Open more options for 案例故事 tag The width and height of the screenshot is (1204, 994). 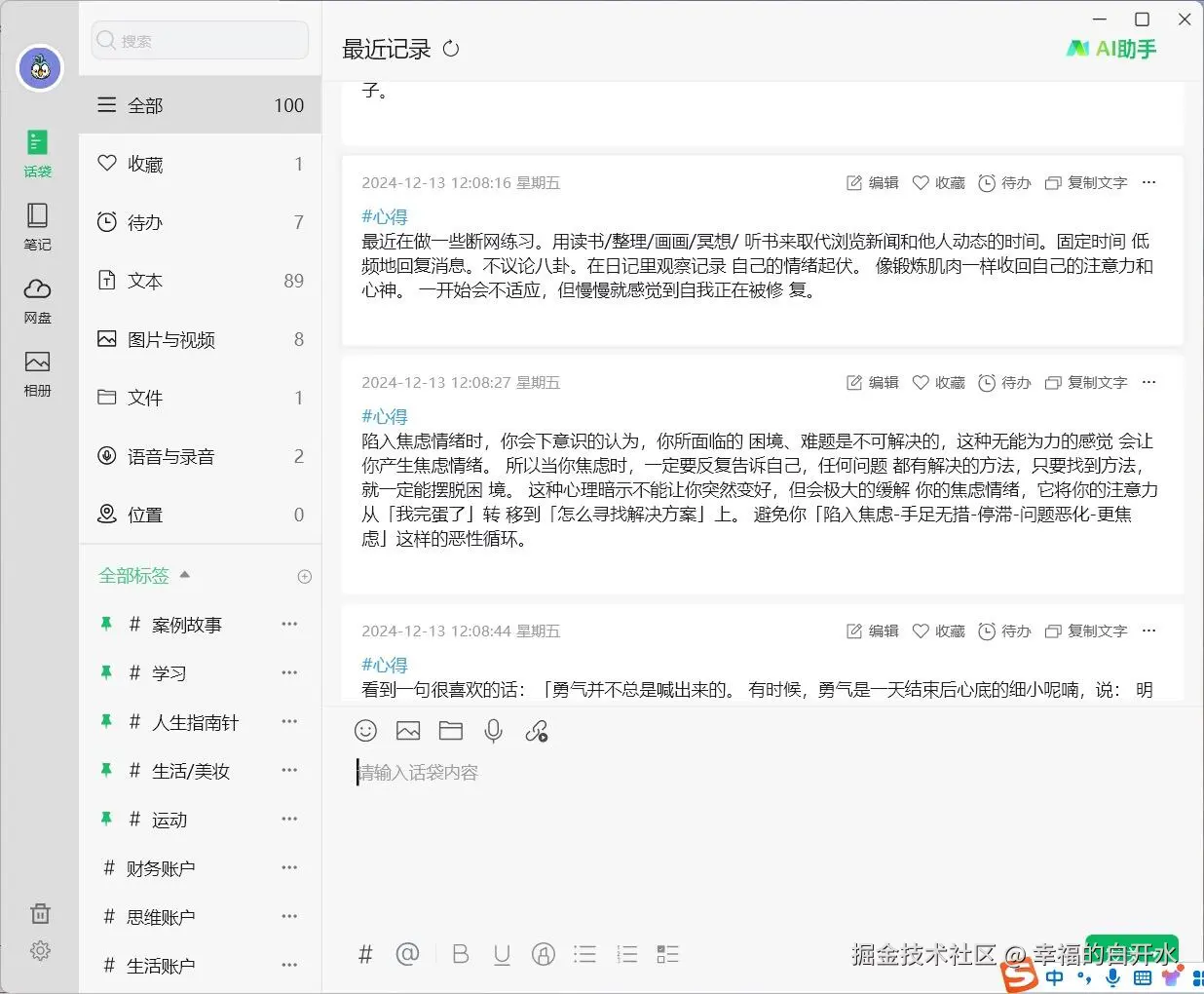(289, 624)
